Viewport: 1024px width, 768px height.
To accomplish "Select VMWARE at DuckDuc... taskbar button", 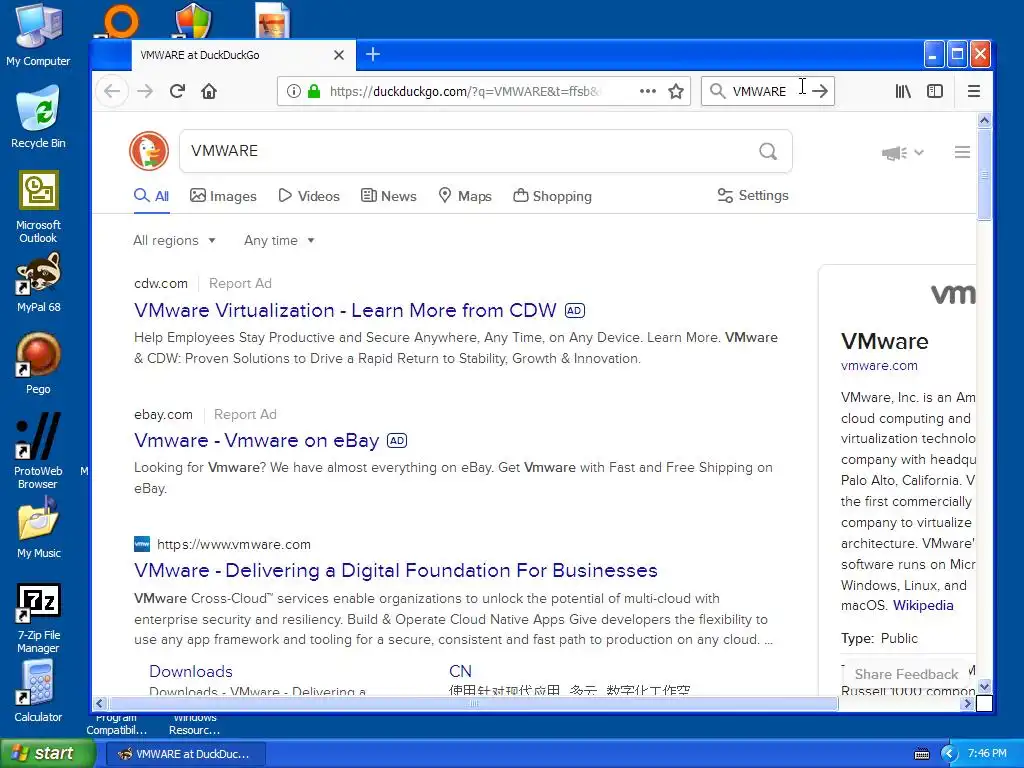I will point(185,754).
